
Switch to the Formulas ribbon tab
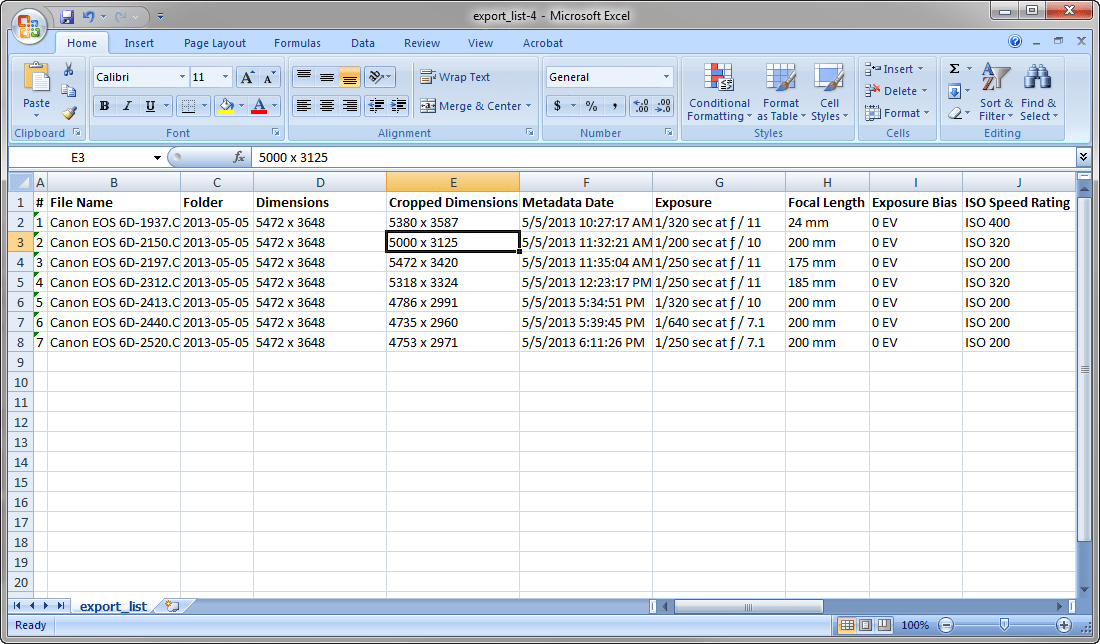click(x=297, y=43)
